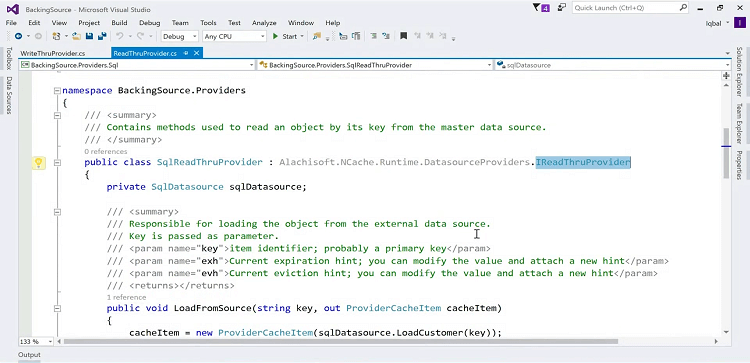The width and height of the screenshot is (750, 363).
Task: Open the Start button dropdown arrow
Action: tap(302, 36)
